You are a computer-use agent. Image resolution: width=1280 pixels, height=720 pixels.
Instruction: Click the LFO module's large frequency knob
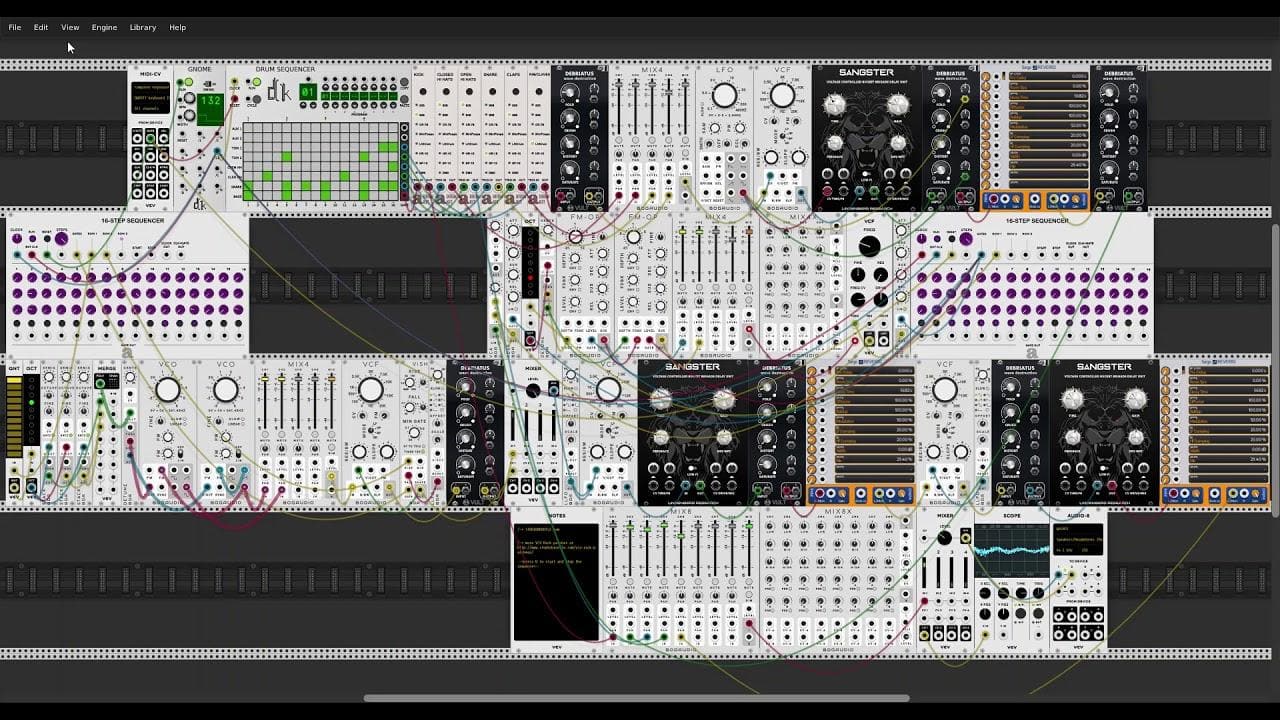tap(724, 96)
